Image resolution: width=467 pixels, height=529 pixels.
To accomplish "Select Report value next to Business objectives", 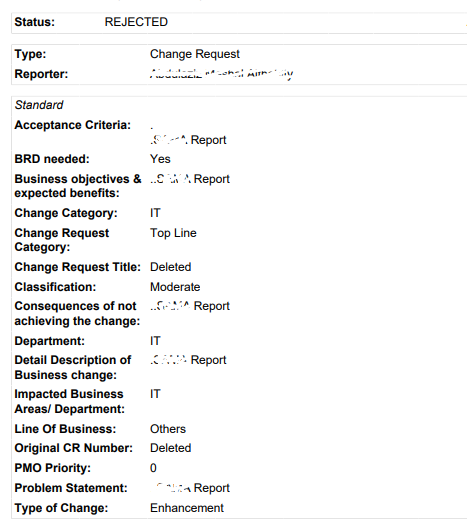I will click(212, 179).
